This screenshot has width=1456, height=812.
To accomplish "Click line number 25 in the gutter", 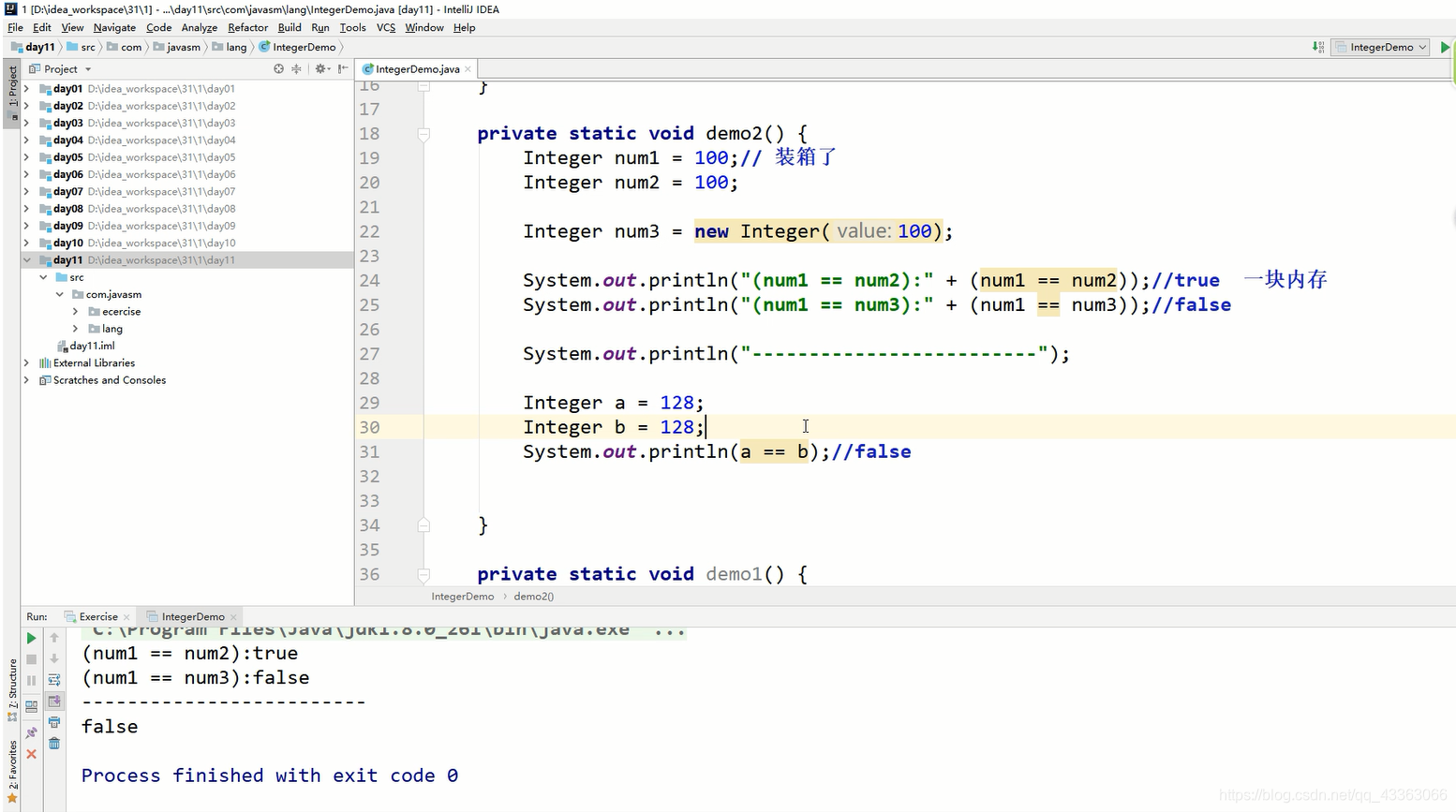I will click(x=370, y=305).
